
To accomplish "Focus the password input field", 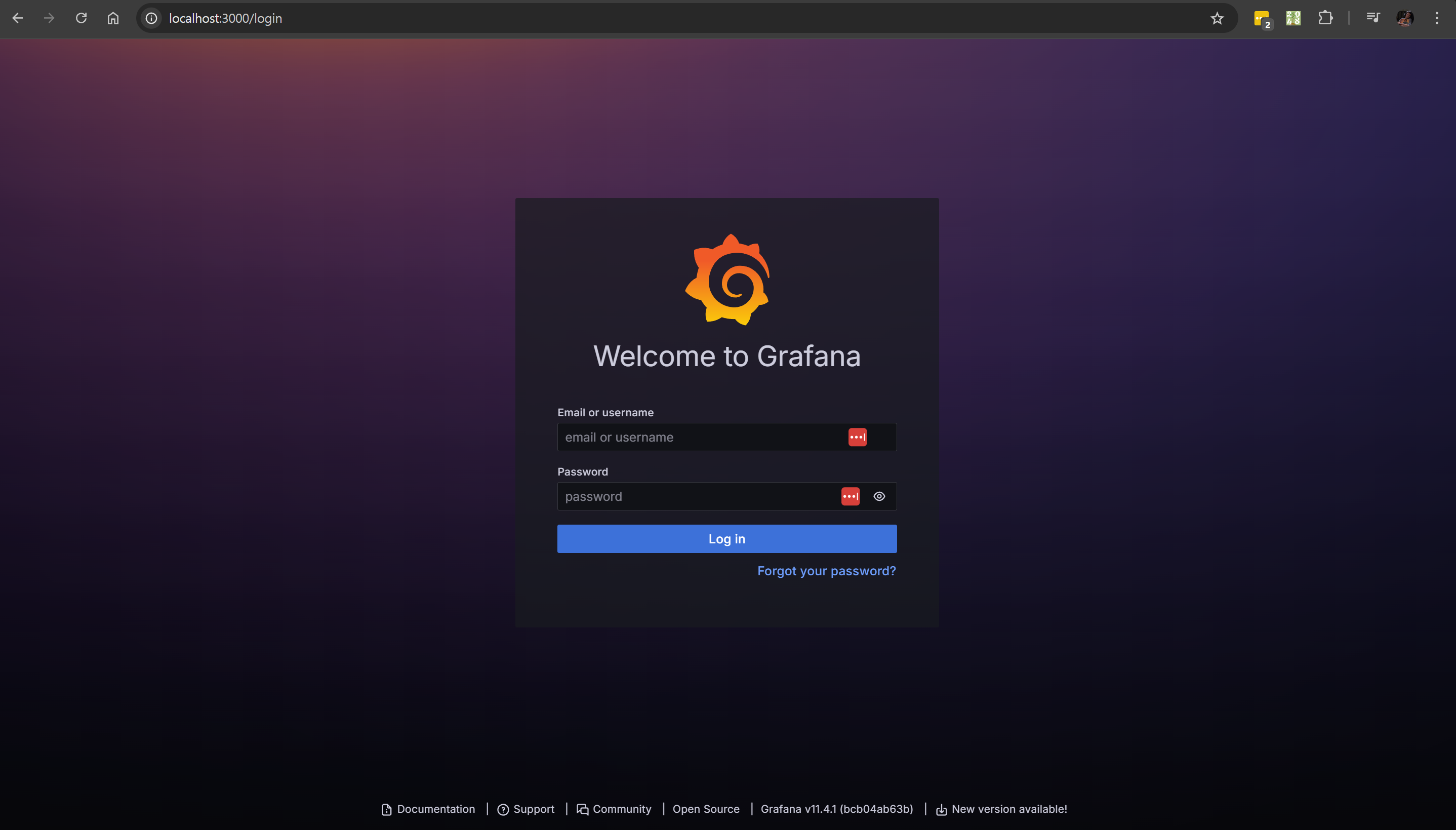I will [727, 496].
